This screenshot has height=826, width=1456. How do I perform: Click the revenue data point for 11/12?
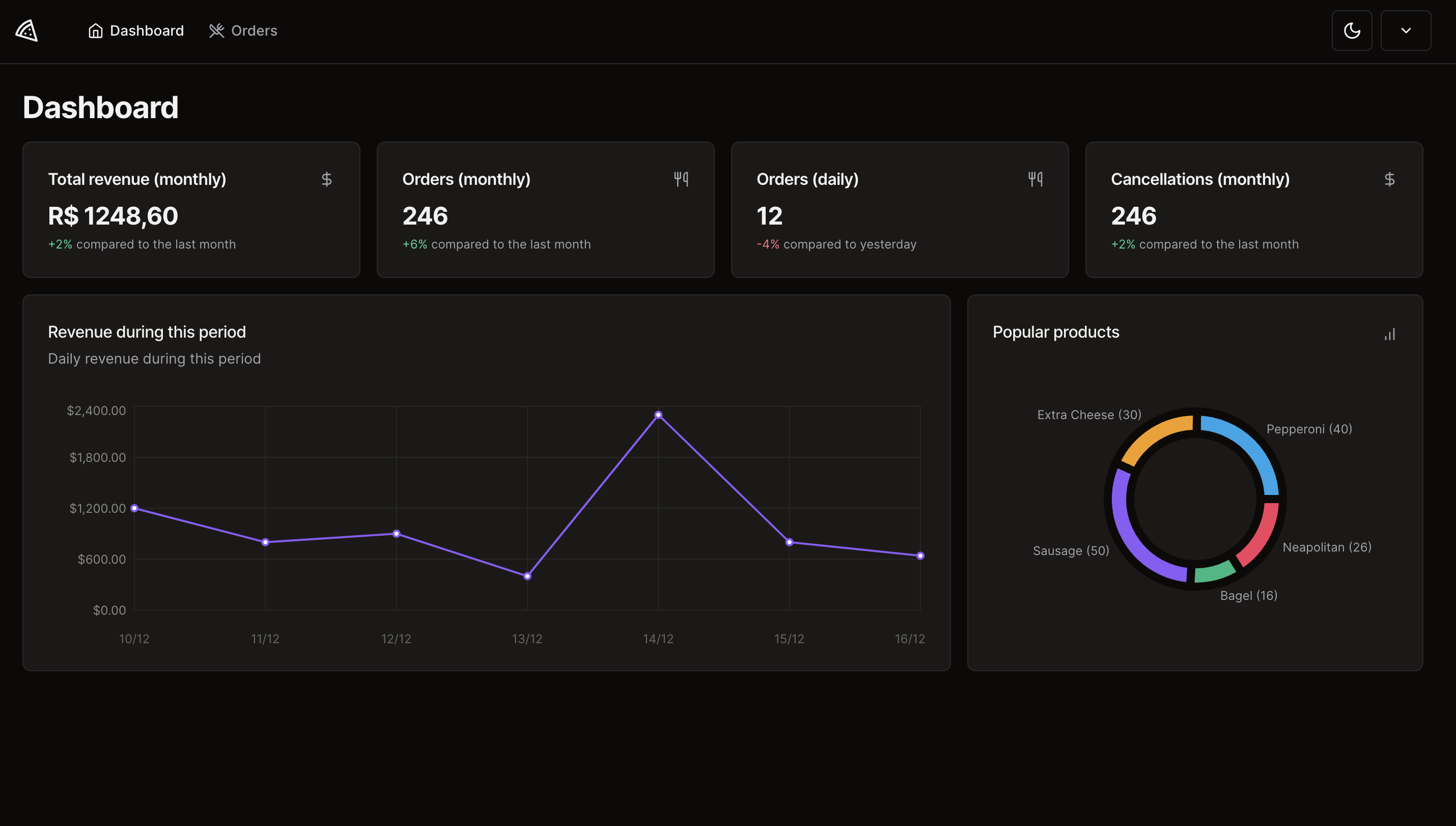click(265, 542)
